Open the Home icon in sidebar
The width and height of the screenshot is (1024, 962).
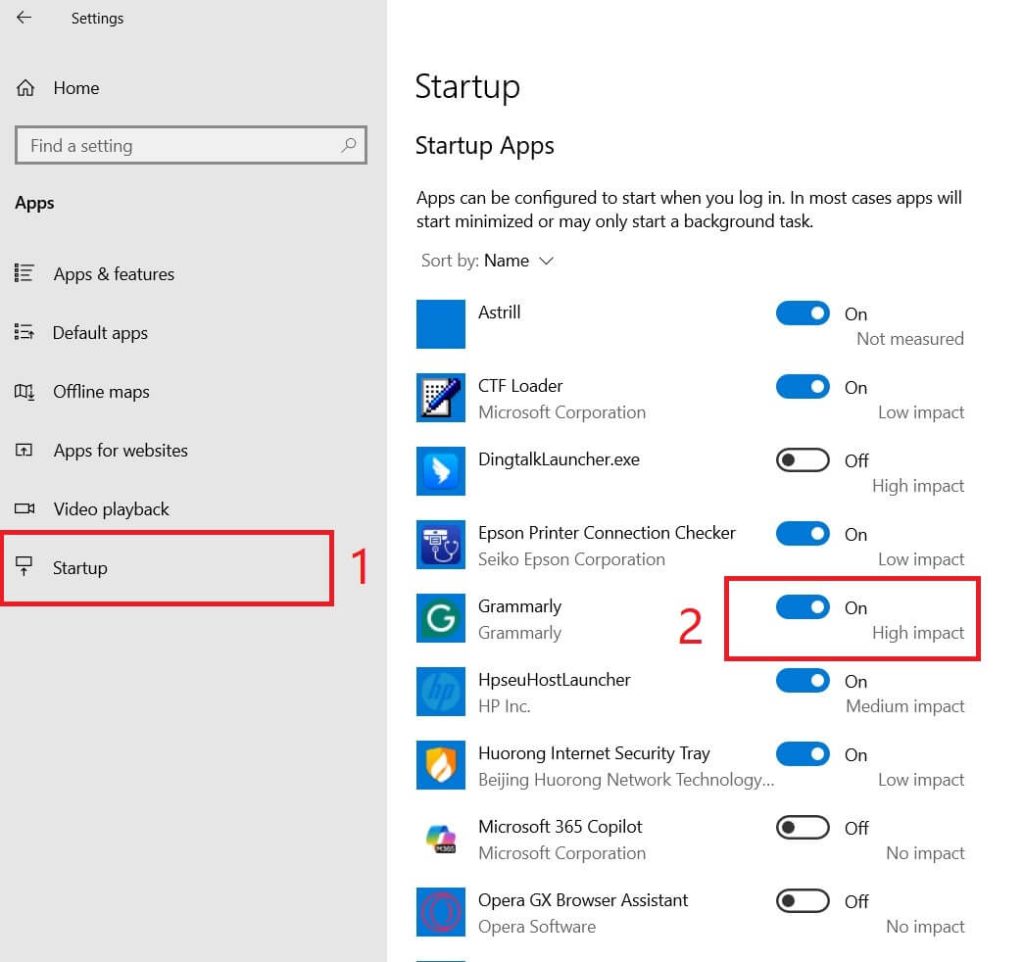pyautogui.click(x=25, y=88)
